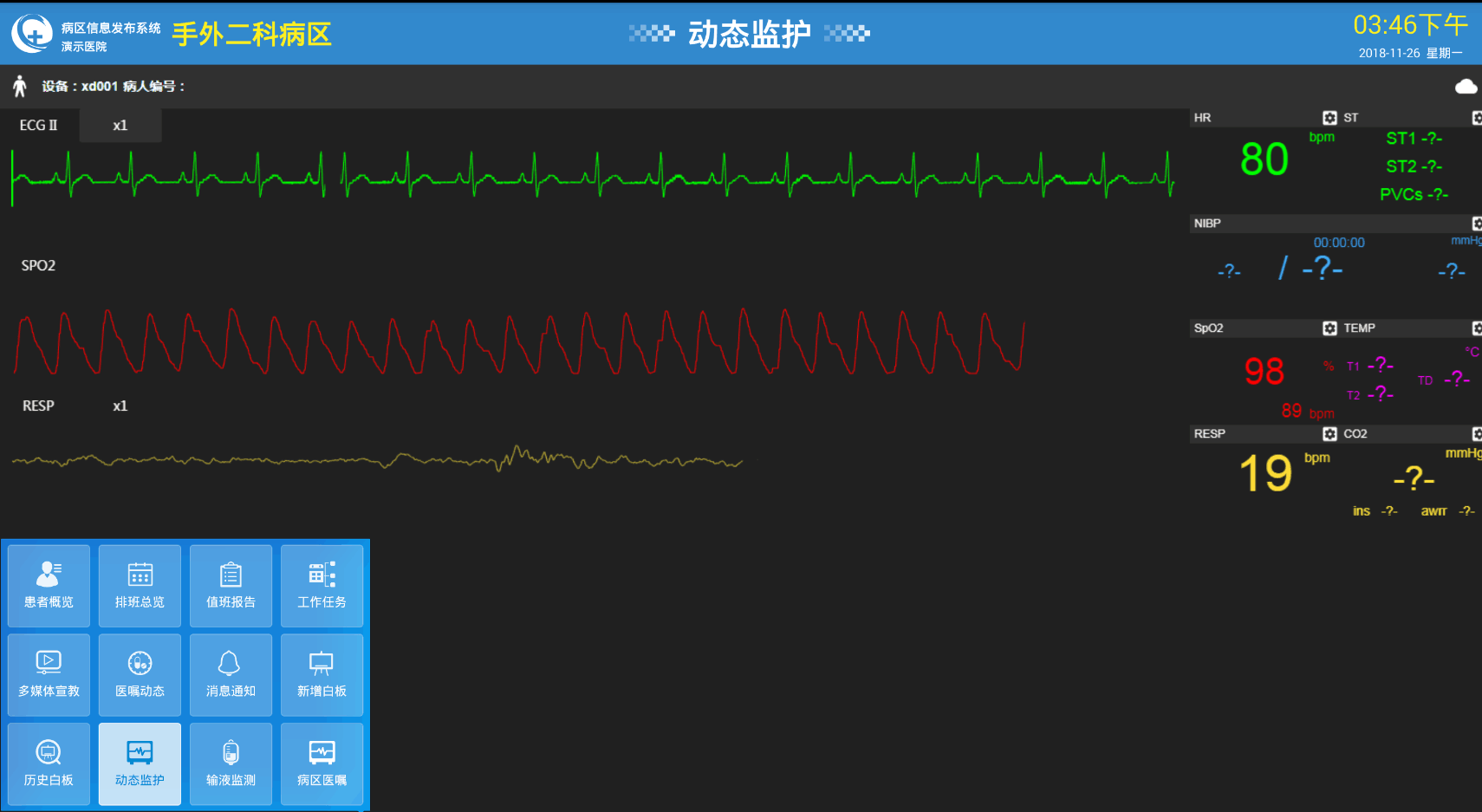Screen dimensions: 1482x812
Task: Open the 医嘱动态 medical orders tile
Action: point(140,675)
